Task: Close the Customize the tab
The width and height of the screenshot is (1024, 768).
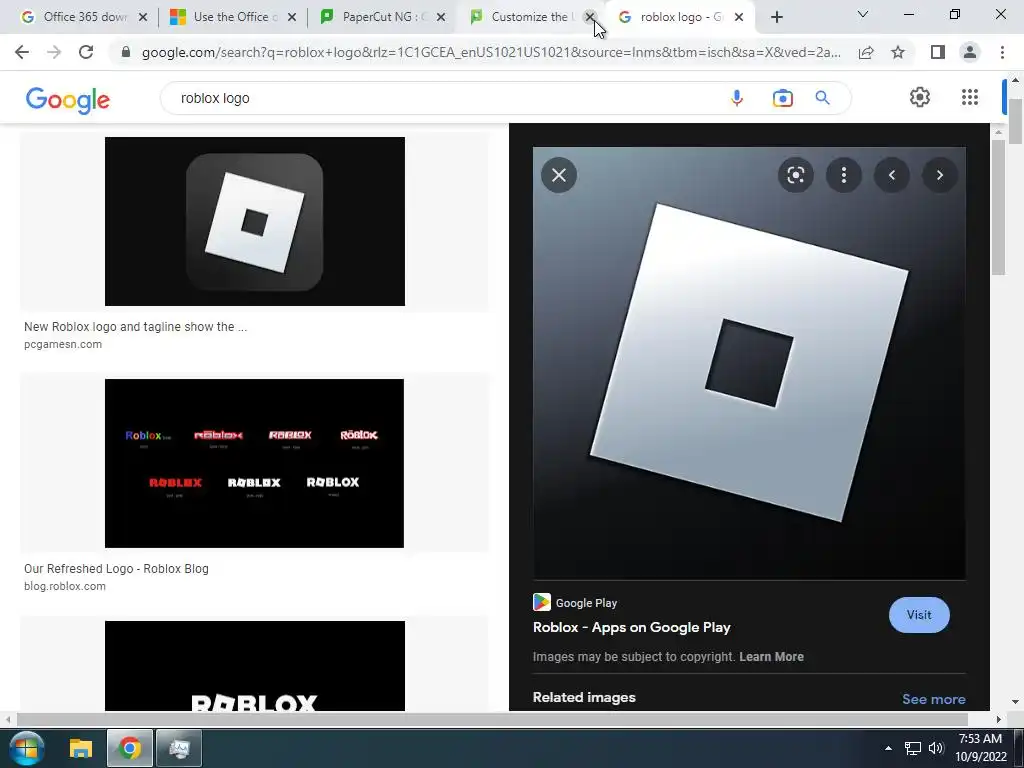Action: click(590, 17)
